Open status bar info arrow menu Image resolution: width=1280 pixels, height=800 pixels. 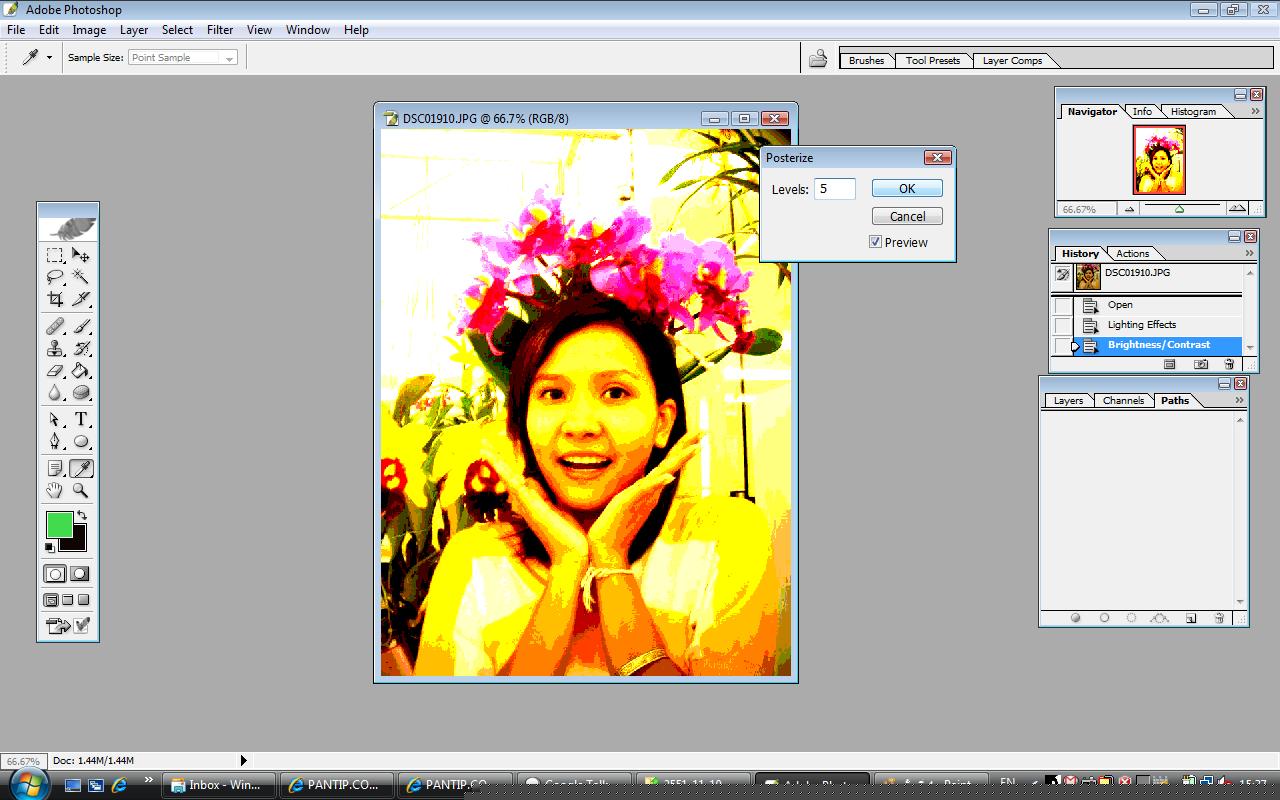pyautogui.click(x=243, y=761)
